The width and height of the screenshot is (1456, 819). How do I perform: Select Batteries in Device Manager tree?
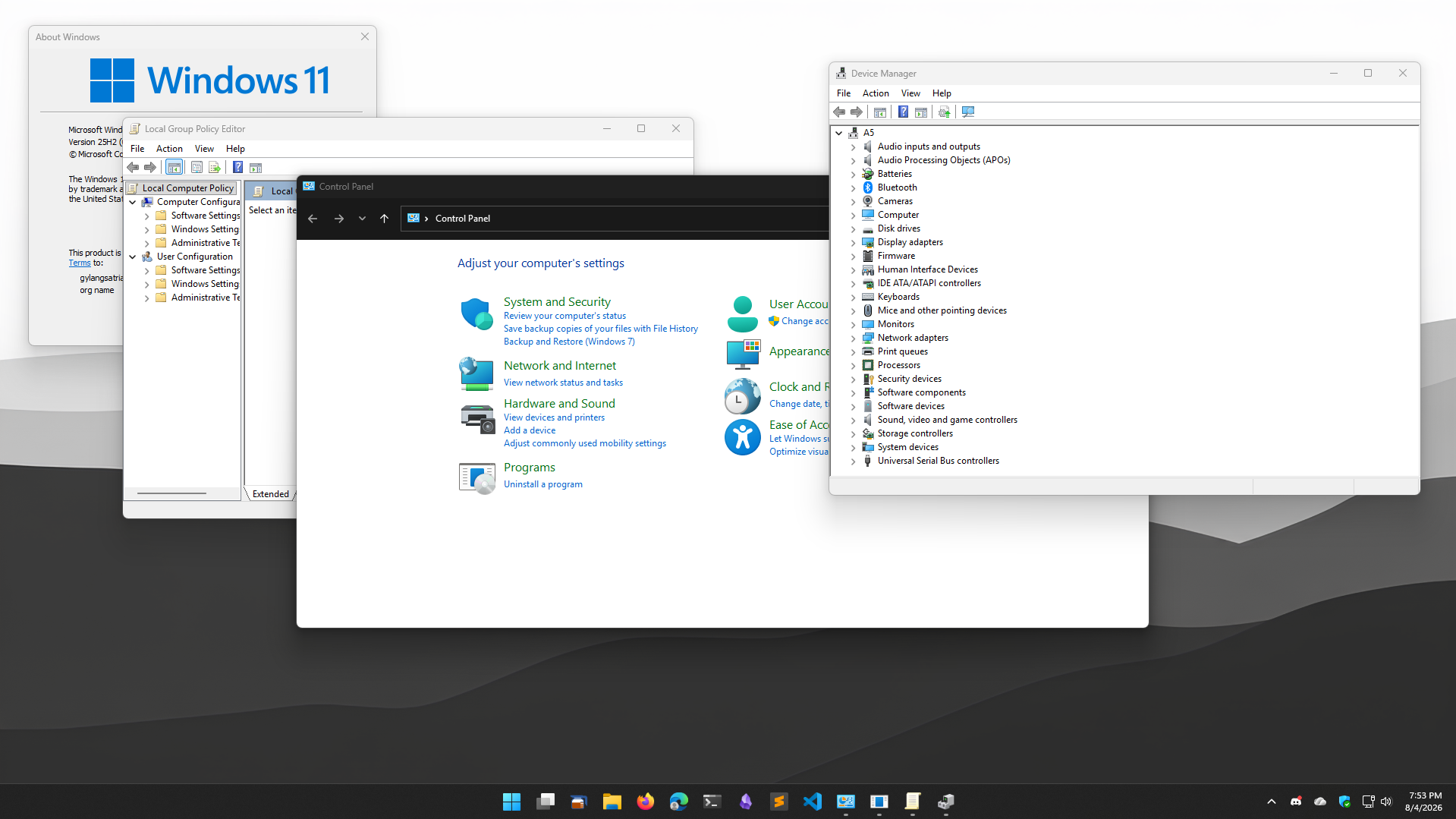pos(895,174)
